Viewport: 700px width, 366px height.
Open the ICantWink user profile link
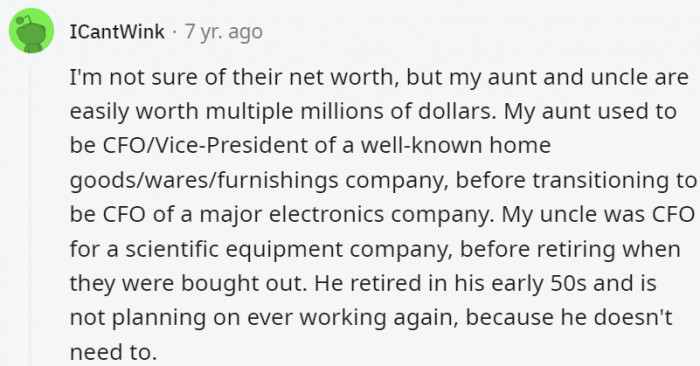pos(117,32)
